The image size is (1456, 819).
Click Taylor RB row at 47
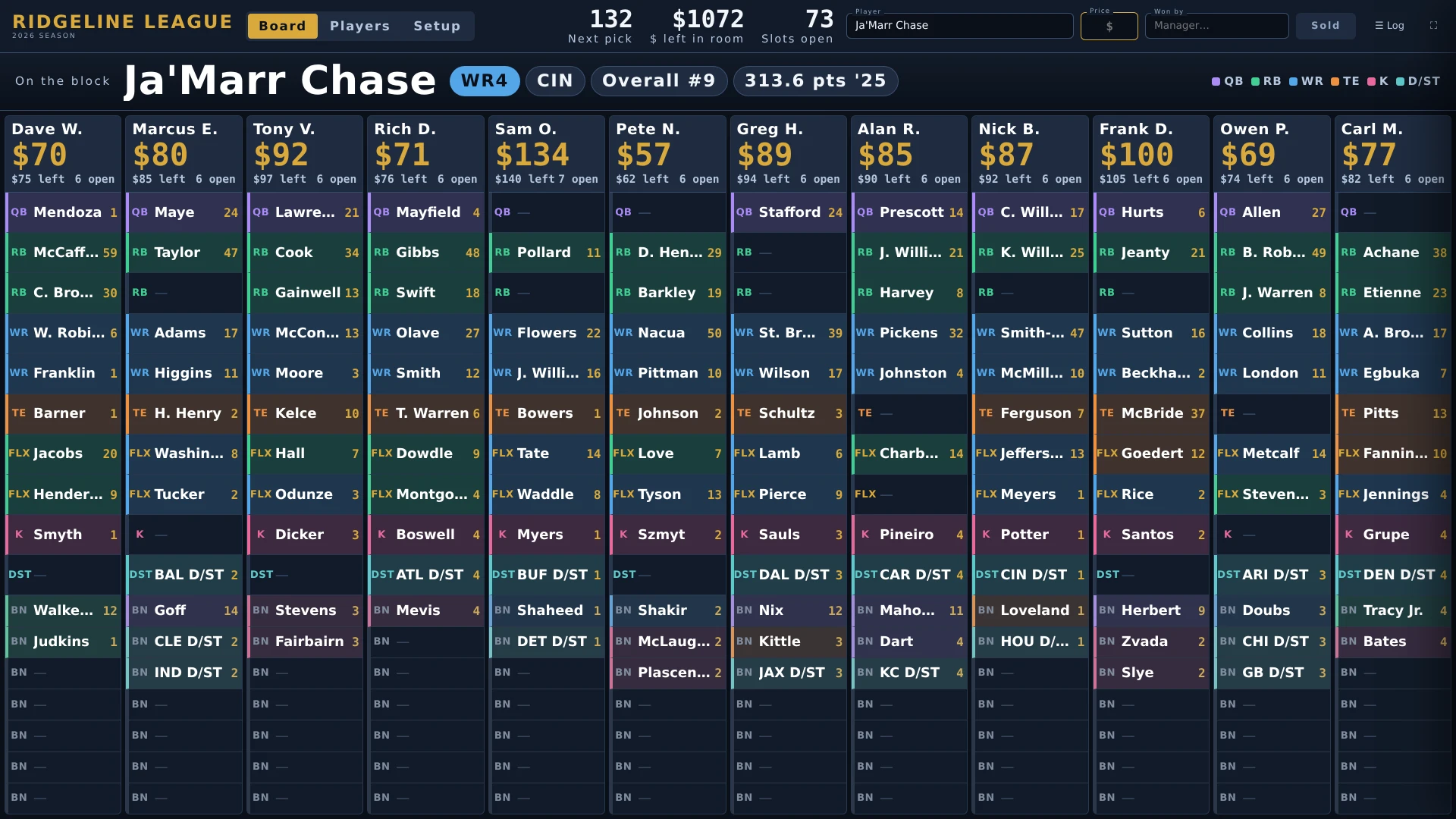pyautogui.click(x=184, y=253)
